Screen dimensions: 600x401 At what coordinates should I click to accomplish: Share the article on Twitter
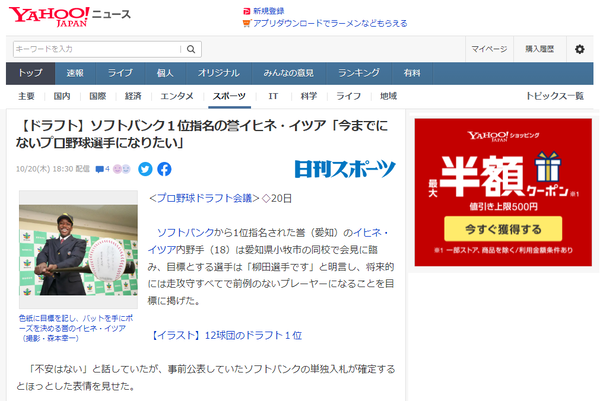point(145,169)
